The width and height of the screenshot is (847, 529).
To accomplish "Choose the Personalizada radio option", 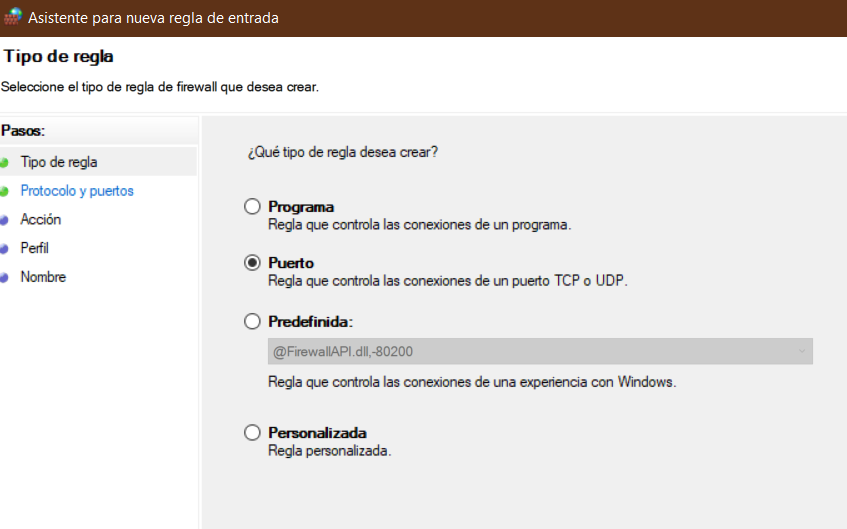I will (252, 432).
